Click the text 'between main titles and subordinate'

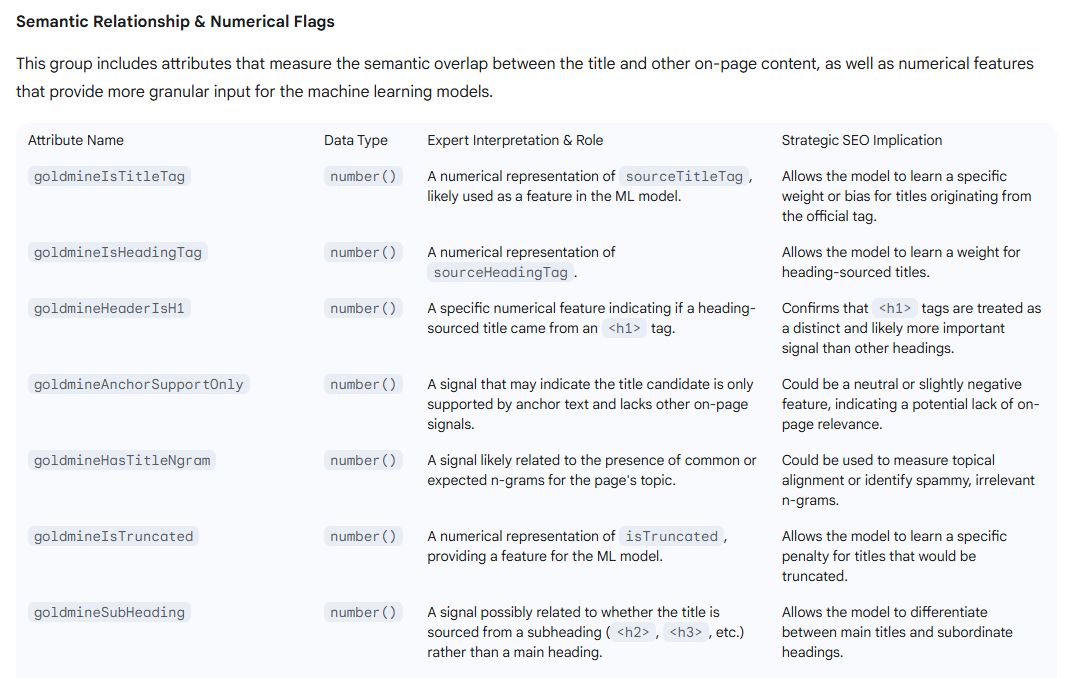pos(897,632)
